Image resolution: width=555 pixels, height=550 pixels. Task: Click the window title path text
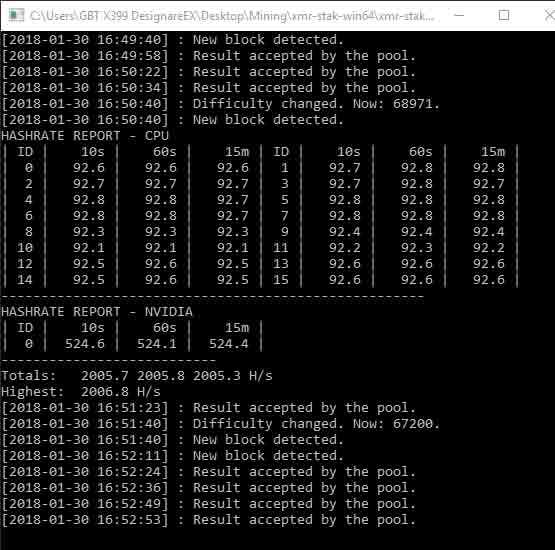(x=232, y=16)
